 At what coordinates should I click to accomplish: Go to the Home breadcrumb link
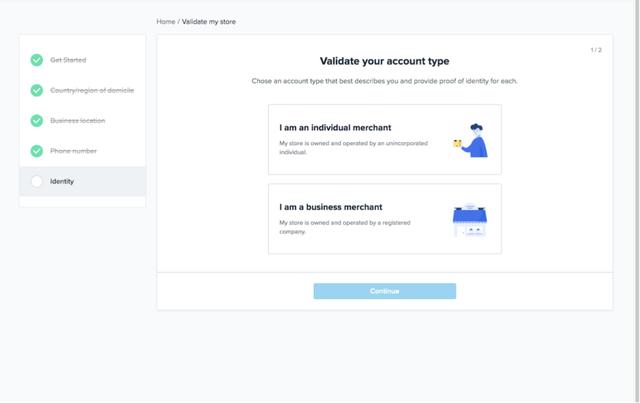[166, 22]
